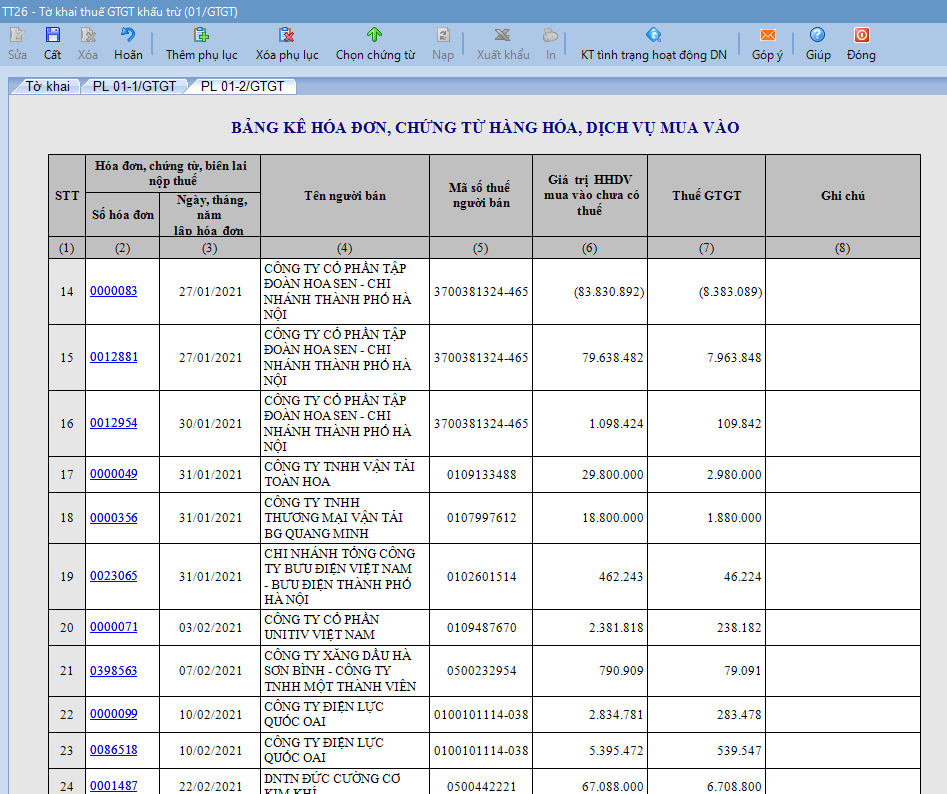Send feedback via Góp ý envelope
This screenshot has width=947, height=794.
[768, 35]
